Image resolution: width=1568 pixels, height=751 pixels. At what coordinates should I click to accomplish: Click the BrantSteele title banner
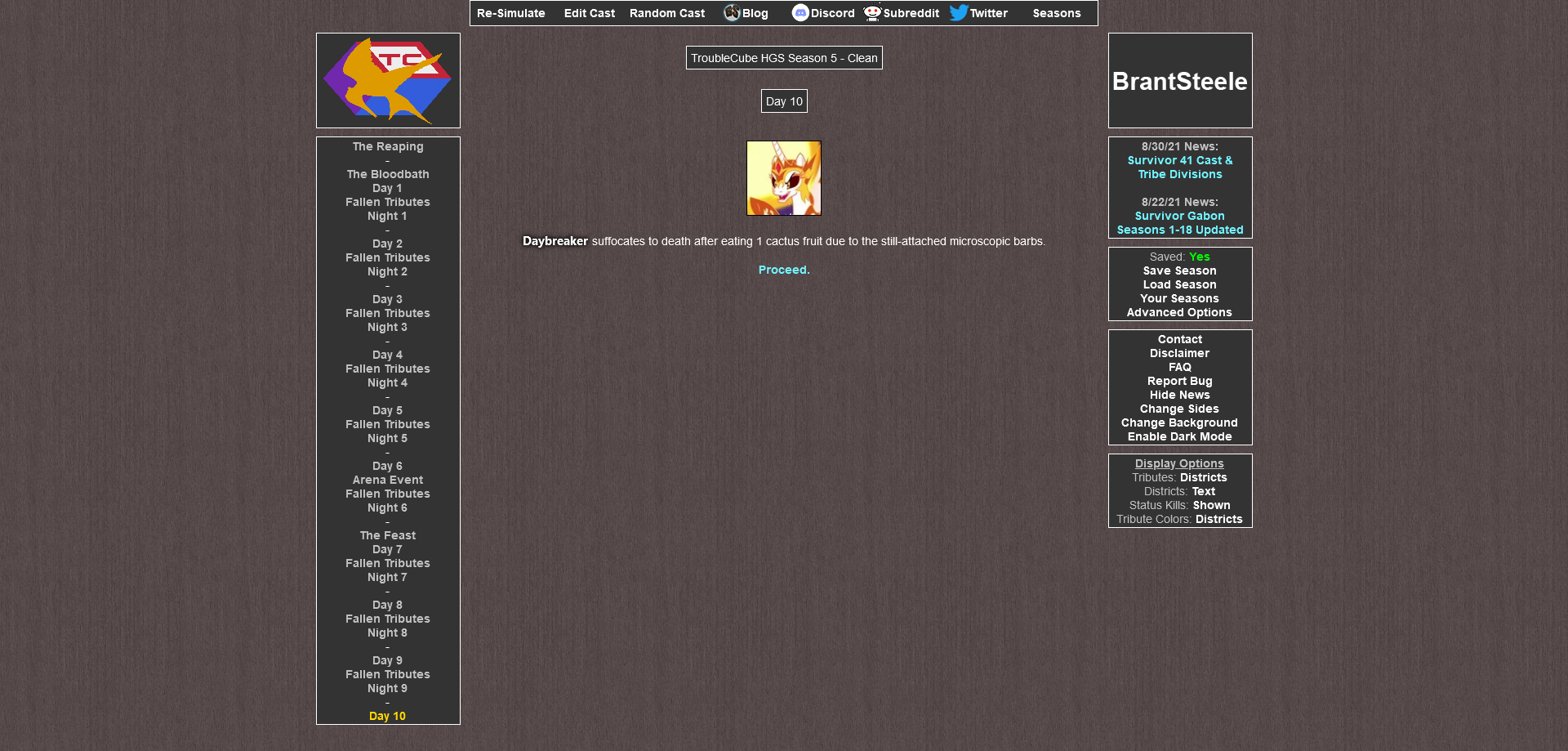coord(1180,81)
